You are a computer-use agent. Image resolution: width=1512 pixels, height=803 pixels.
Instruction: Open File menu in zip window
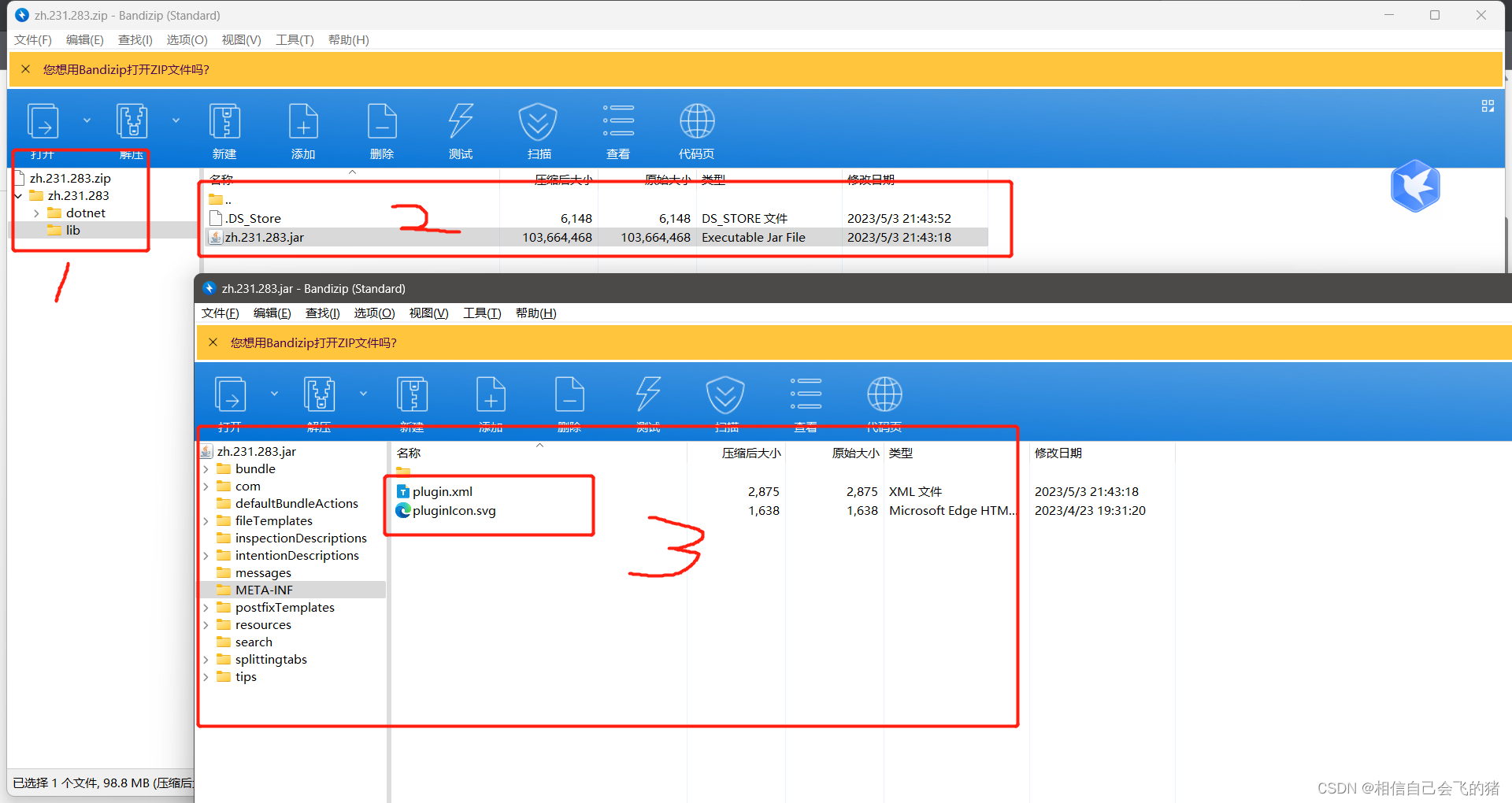[33, 40]
